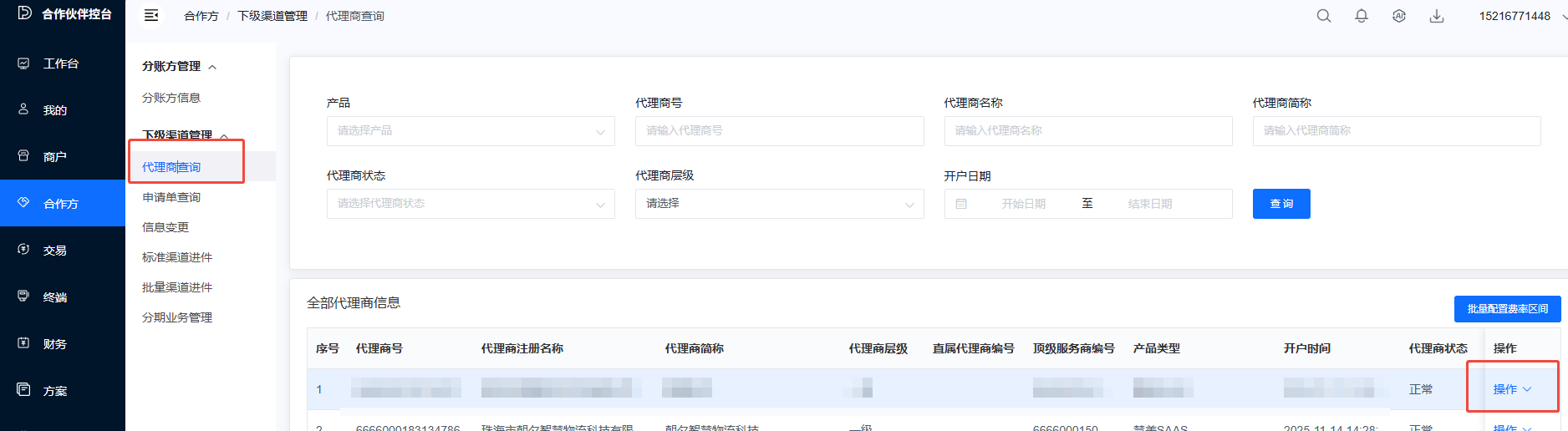The width and height of the screenshot is (1568, 431).
Task: Open 财务 in the left sidebar
Action: 54,344
